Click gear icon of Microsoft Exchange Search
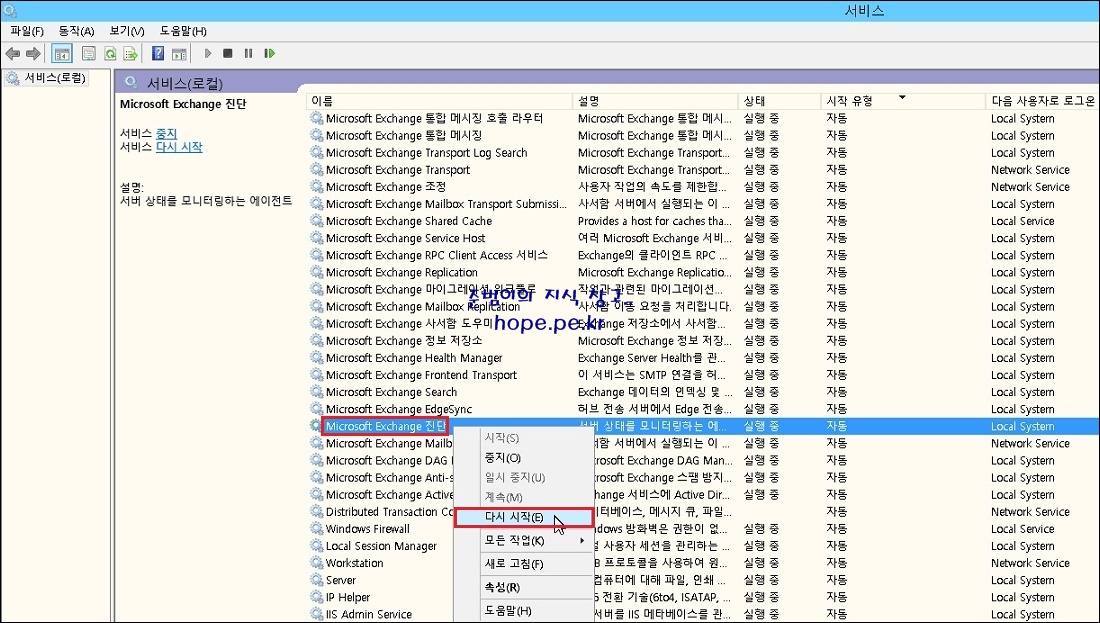This screenshot has height=623, width=1100. pyautogui.click(x=317, y=392)
